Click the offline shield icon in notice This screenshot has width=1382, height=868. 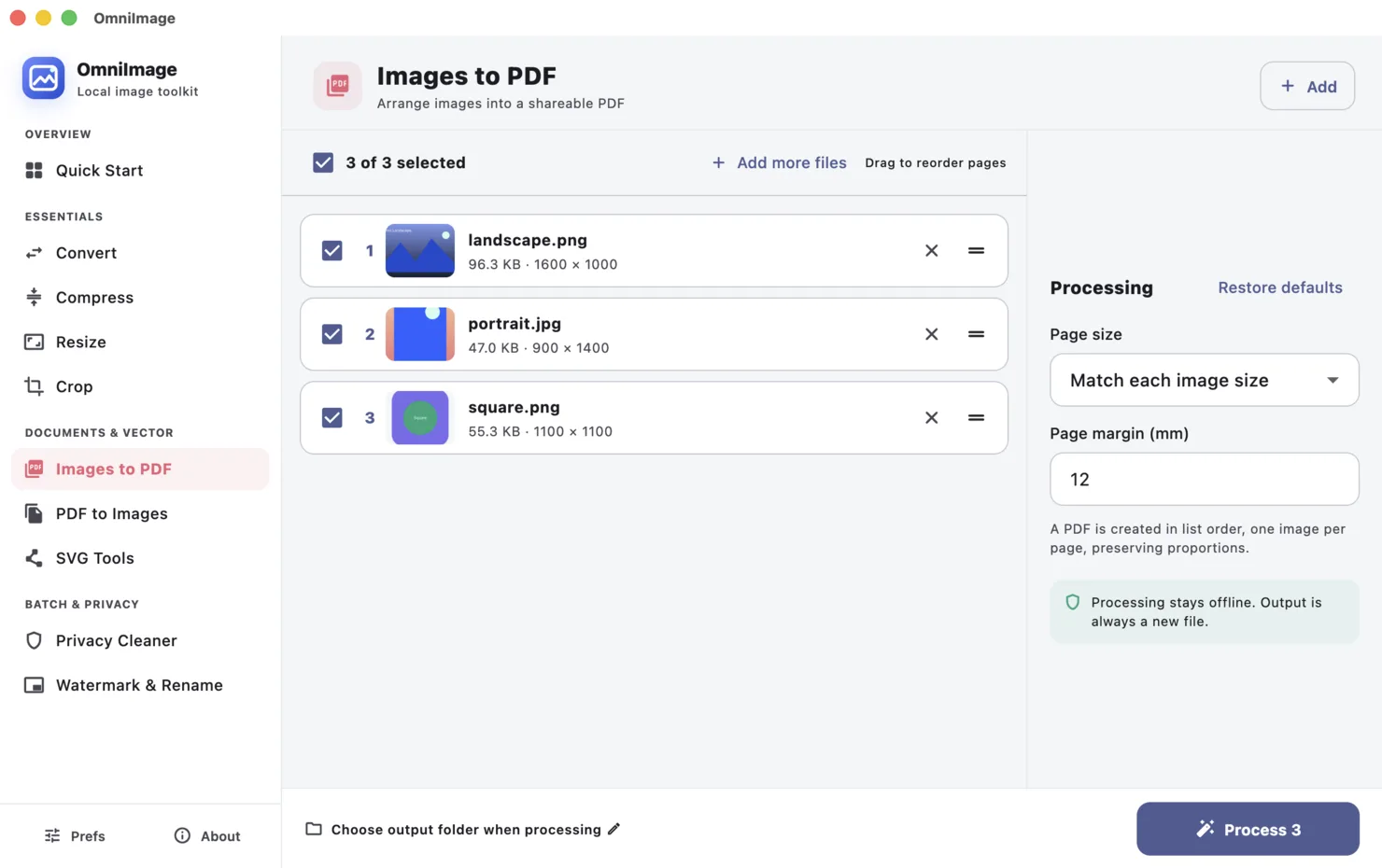[x=1073, y=602]
